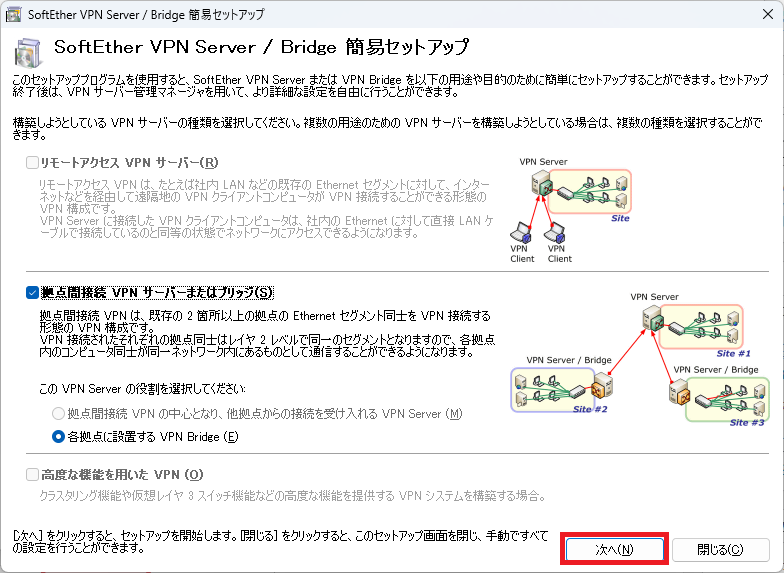Uncheck the 拠点間接続 VPN サーバーまたはブリッジ option

(x=33, y=292)
